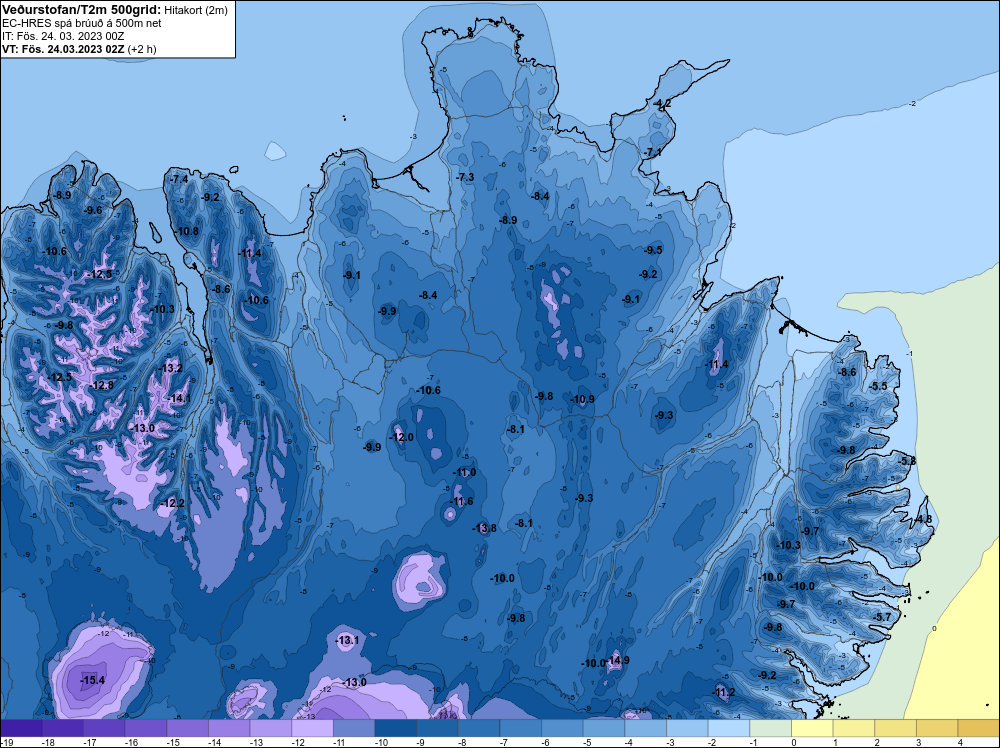The width and height of the screenshot is (1000, 748).
Task: Click the title 'Veðurstofan/T2m 500grid: Hitakort (2m)'
Action: coord(115,10)
